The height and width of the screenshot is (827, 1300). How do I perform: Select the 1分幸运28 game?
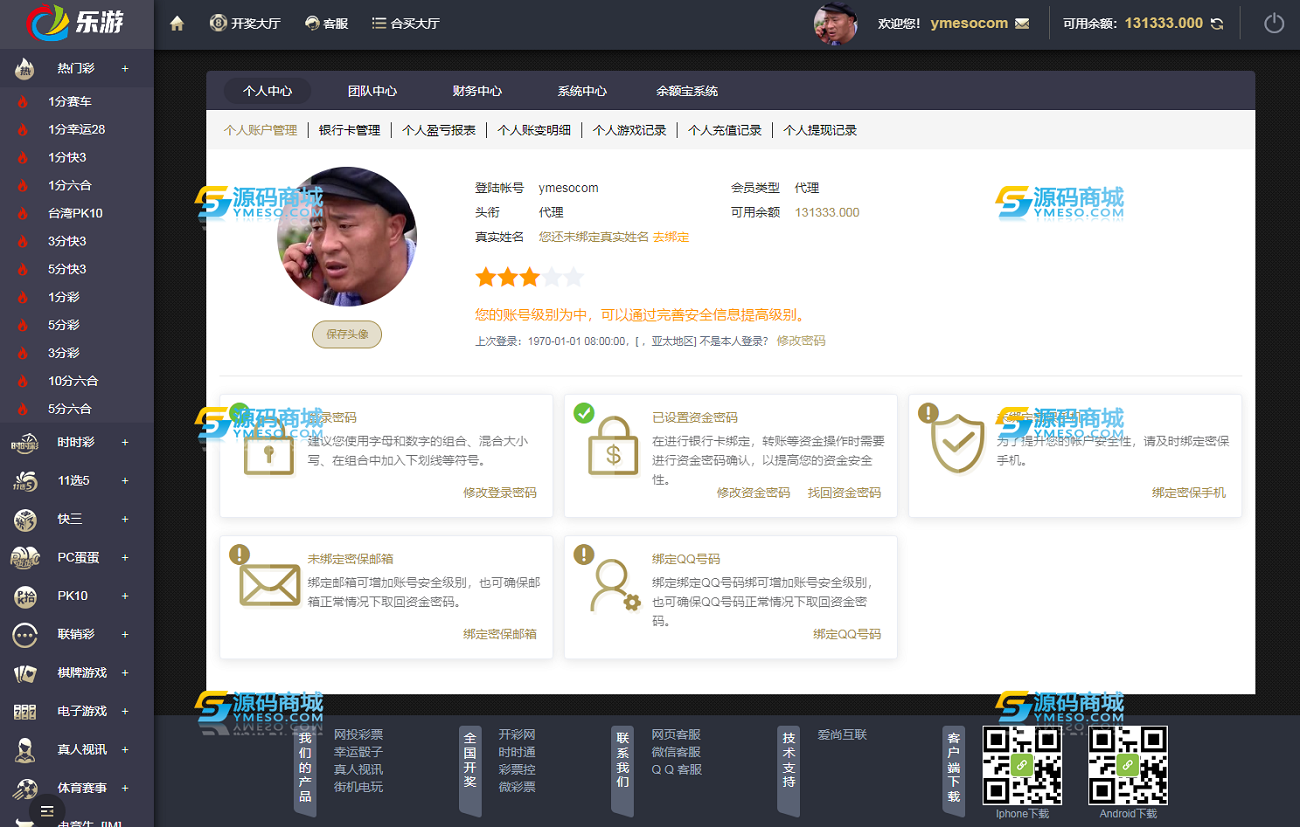(x=77, y=129)
